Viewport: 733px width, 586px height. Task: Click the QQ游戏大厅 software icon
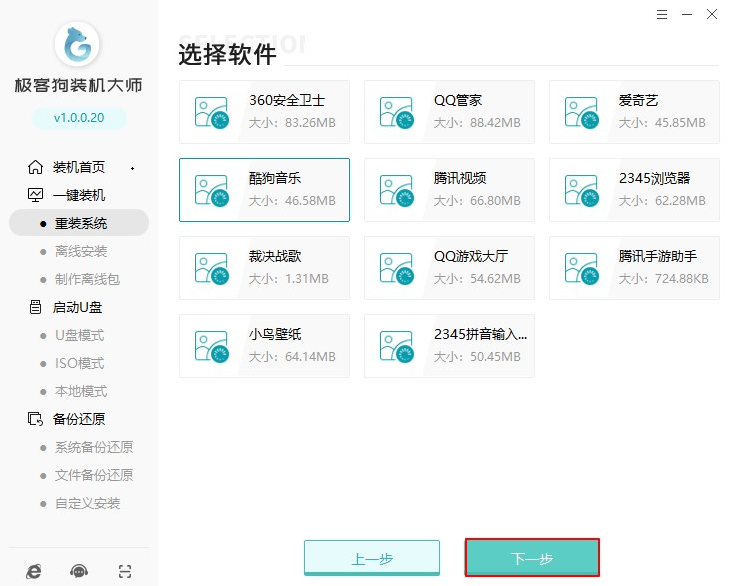(397, 268)
